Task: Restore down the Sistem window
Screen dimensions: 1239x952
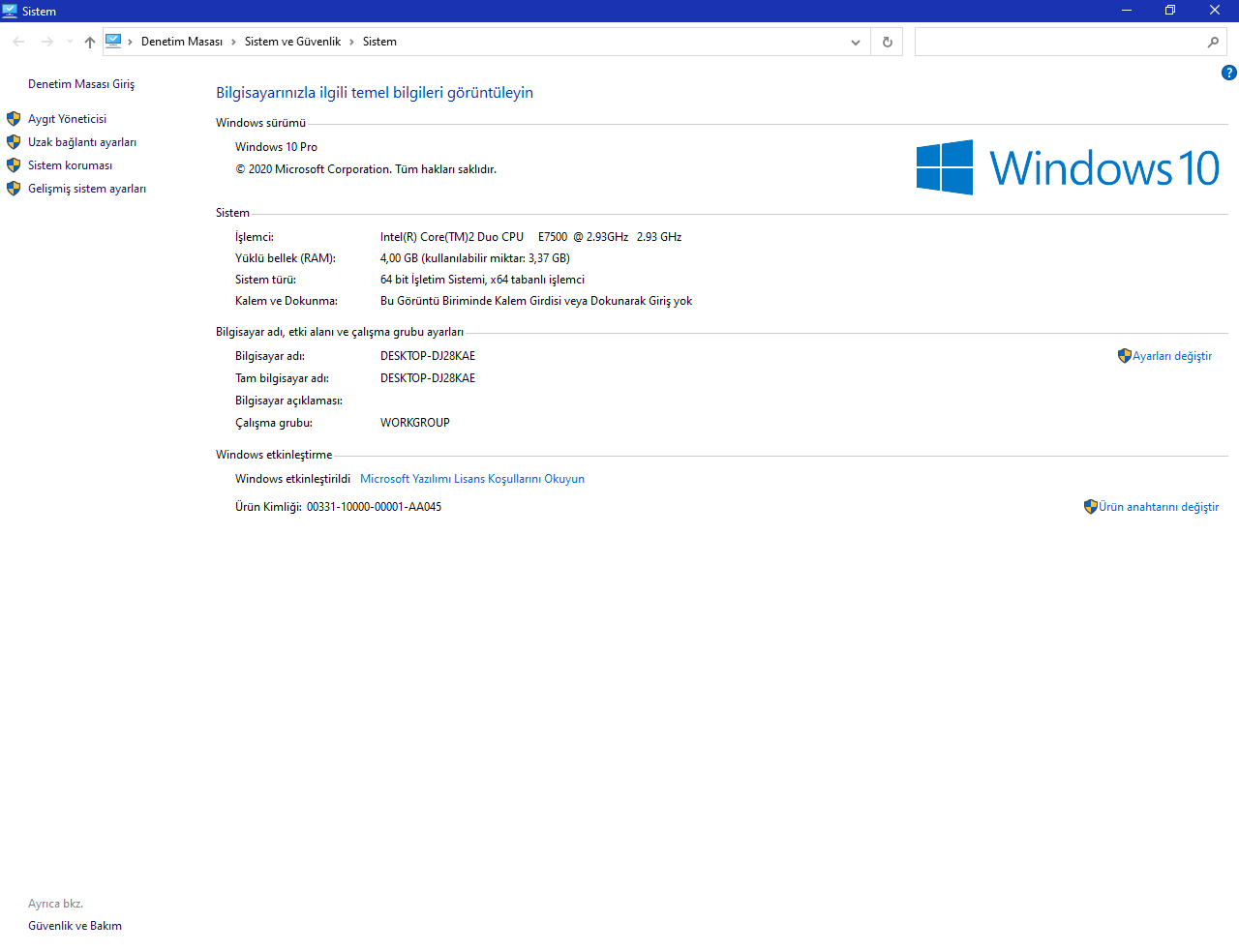Action: point(1170,11)
